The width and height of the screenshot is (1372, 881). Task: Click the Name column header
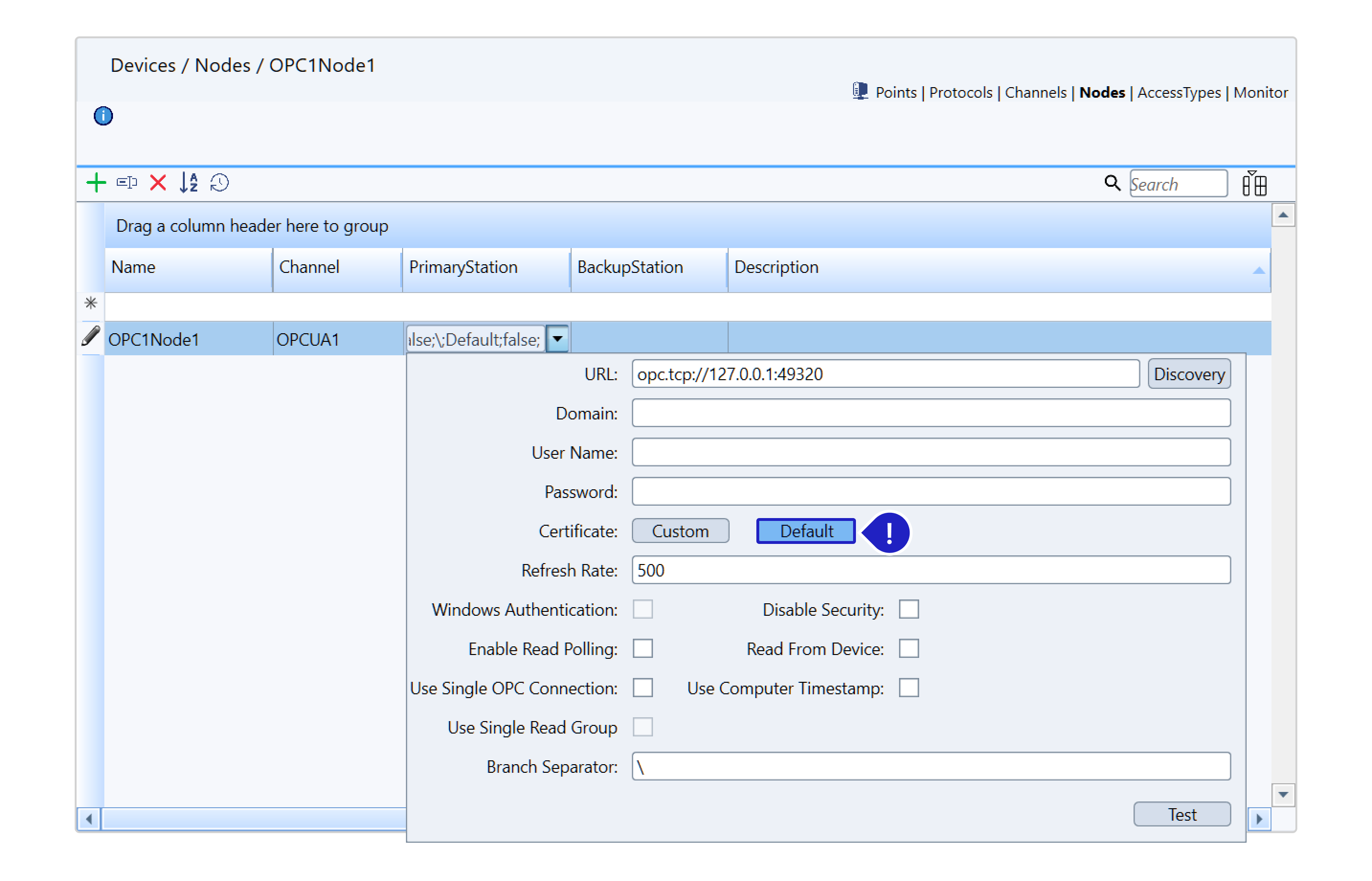point(188,270)
